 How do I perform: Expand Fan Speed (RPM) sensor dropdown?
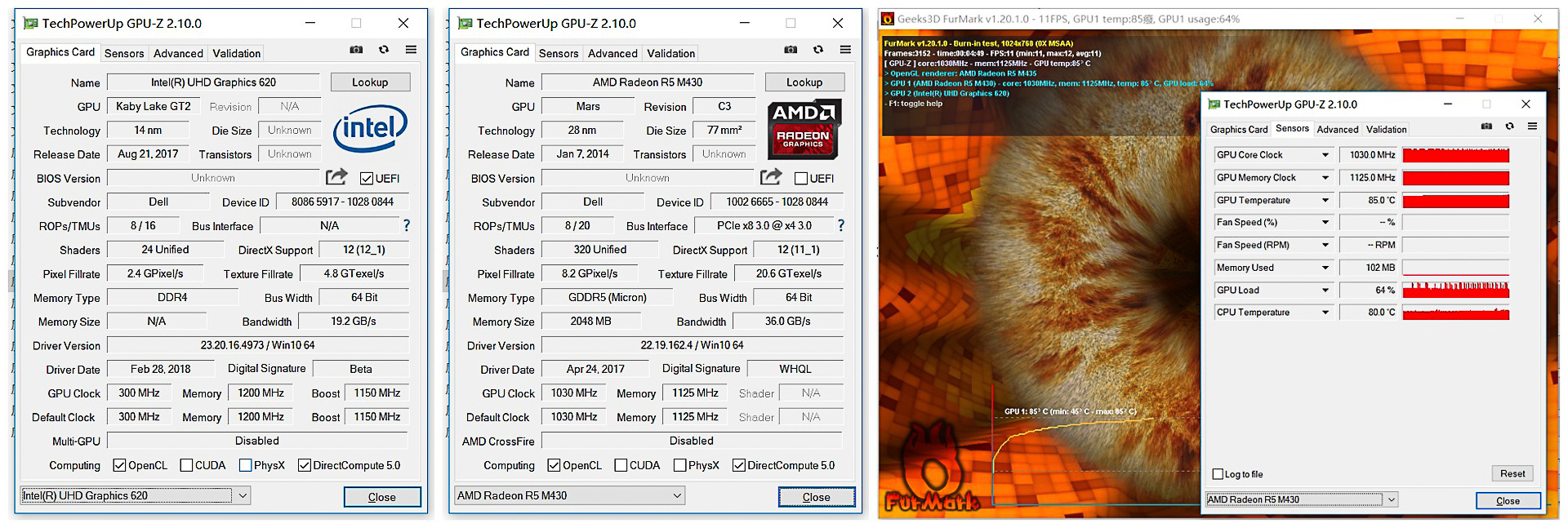coord(1325,245)
